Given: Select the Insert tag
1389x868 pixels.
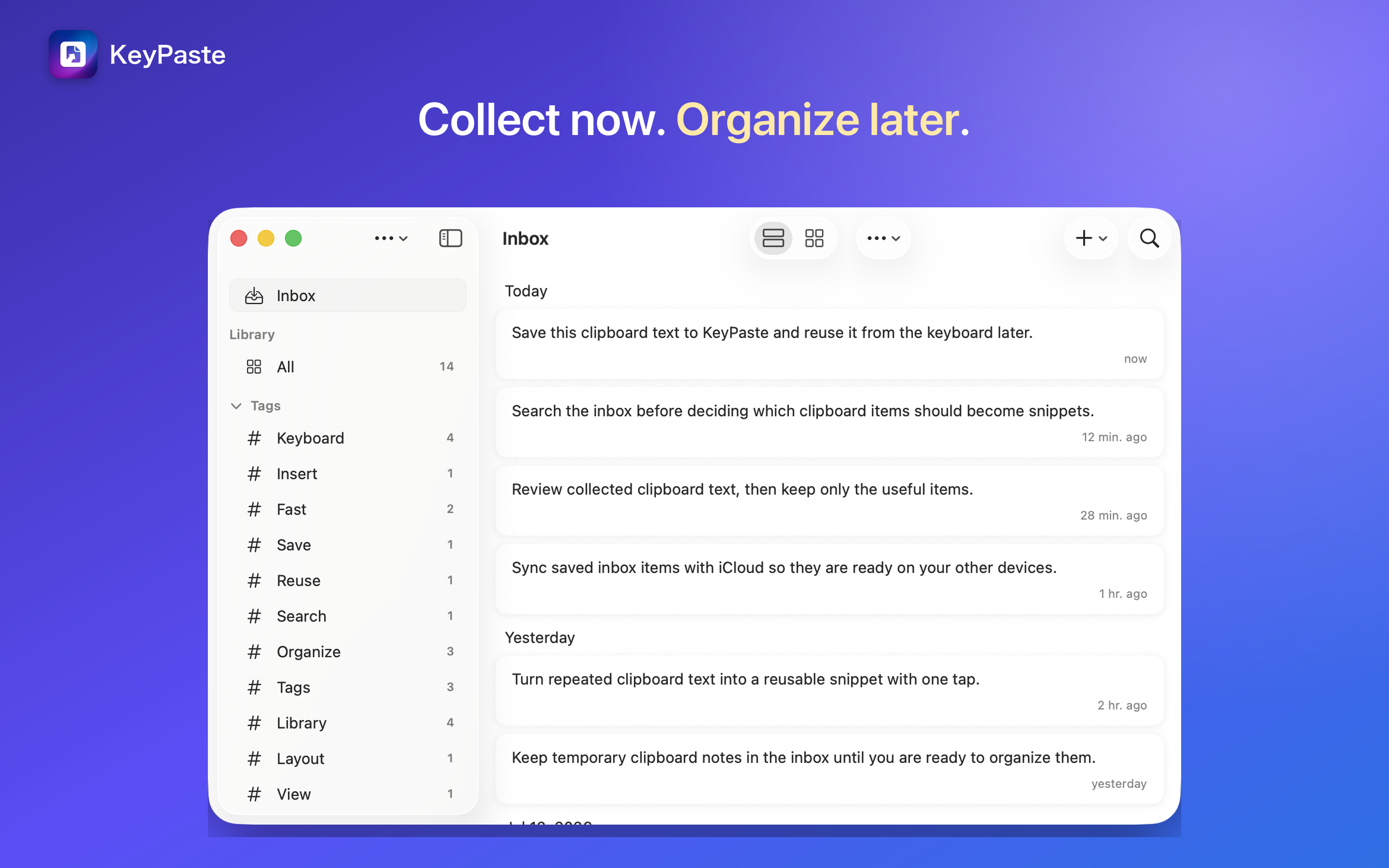Looking at the screenshot, I should (348, 474).
